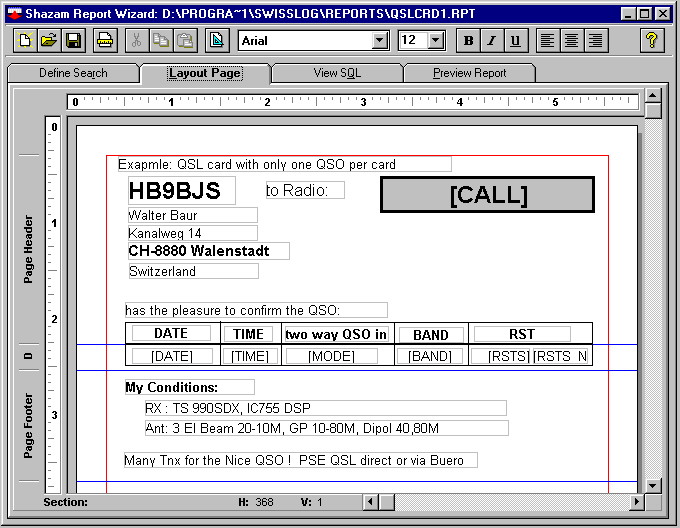Click the Print icon in toolbar

(104, 41)
